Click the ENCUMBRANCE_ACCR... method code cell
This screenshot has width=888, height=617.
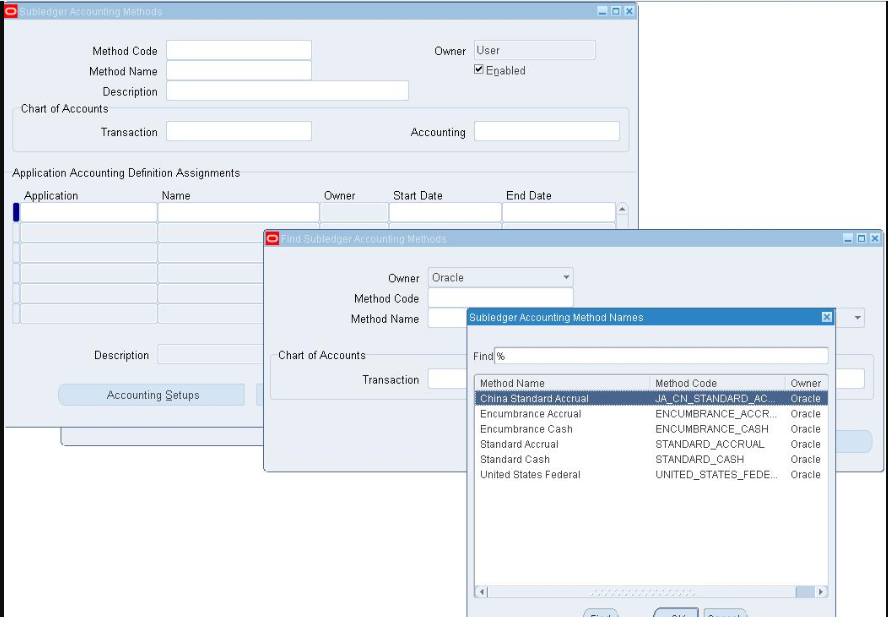click(x=716, y=414)
